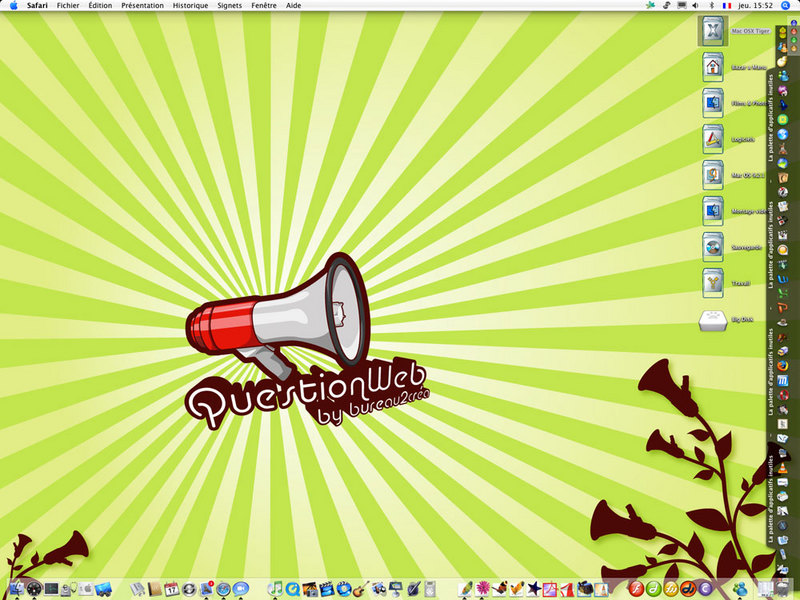The image size is (800, 600).
Task: Launch Flash red icon in dock
Action: coord(636,589)
